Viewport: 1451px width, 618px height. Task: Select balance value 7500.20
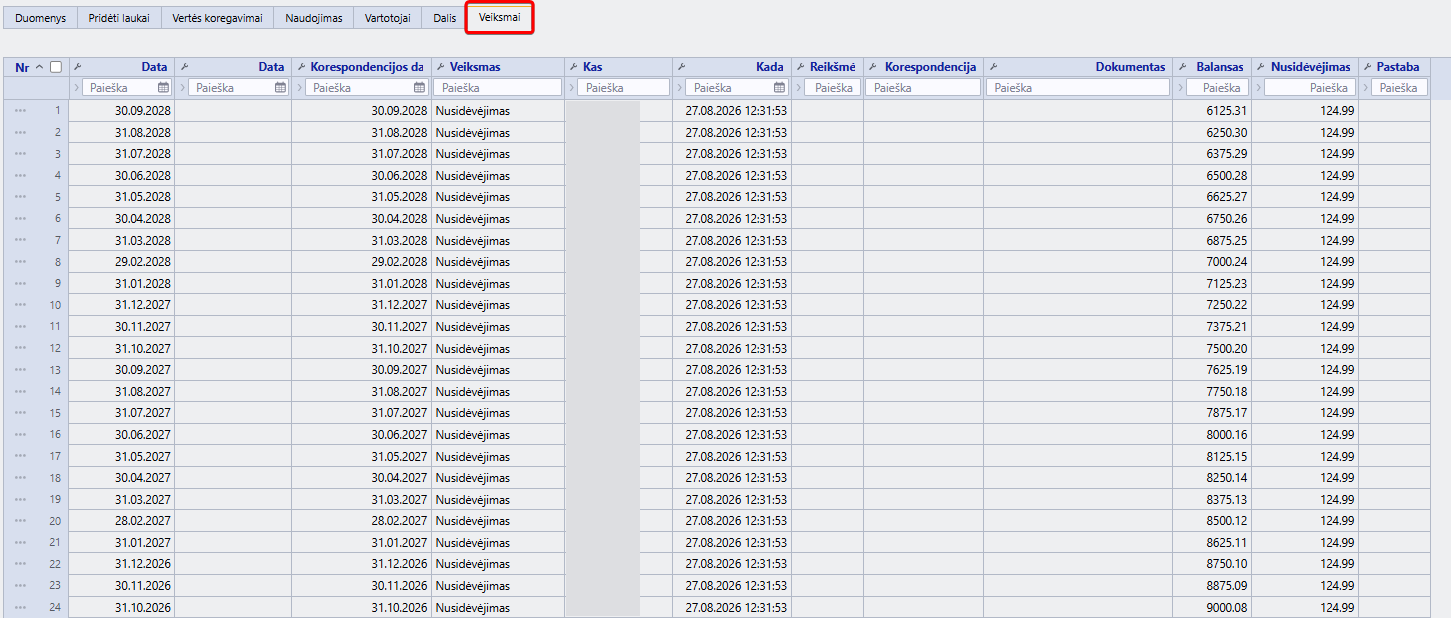click(1227, 348)
